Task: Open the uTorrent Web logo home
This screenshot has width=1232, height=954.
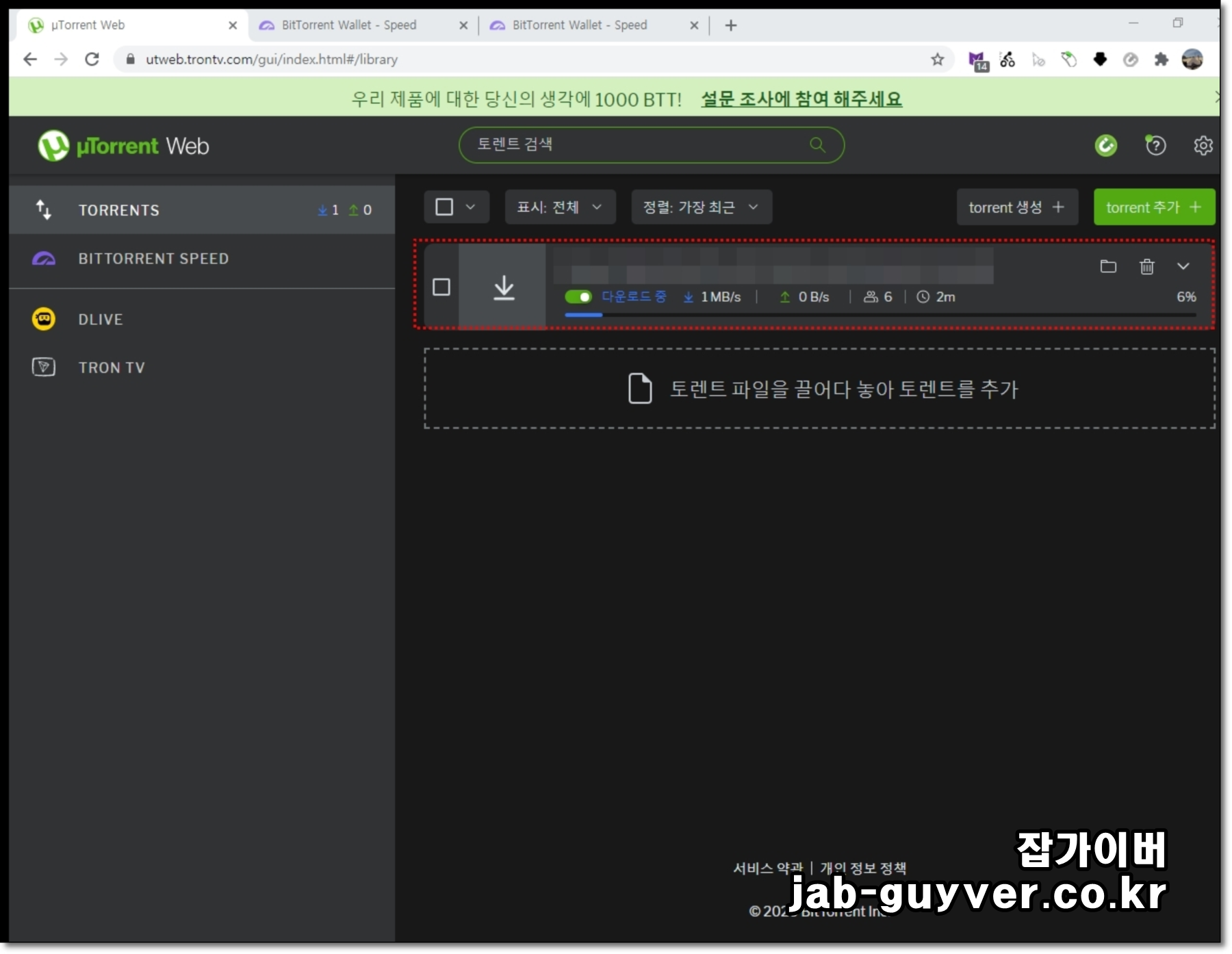Action: (123, 146)
